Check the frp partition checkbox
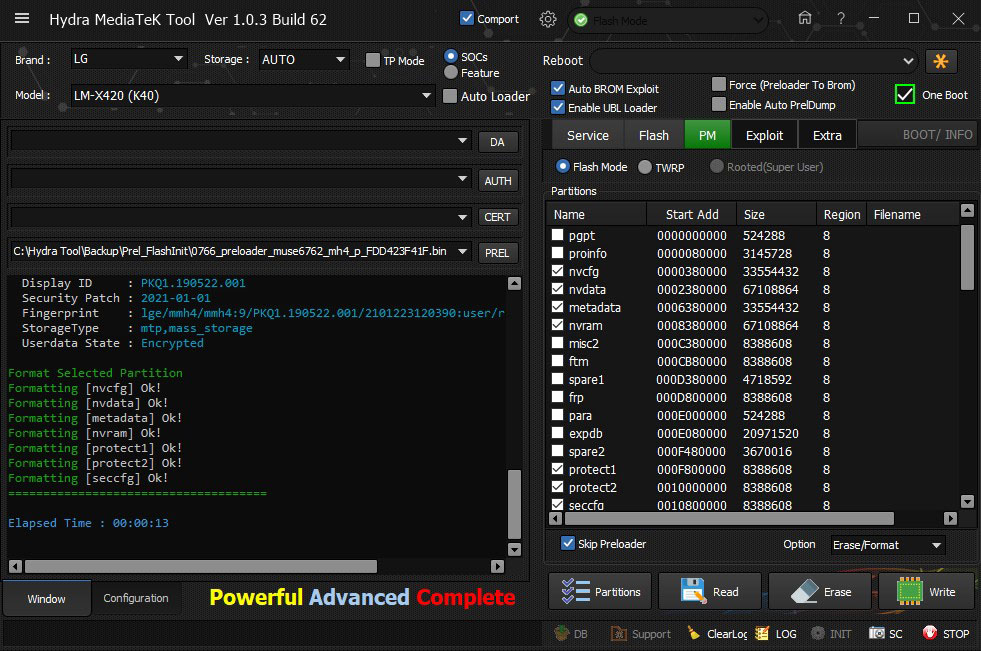Viewport: 981px width, 651px height. click(558, 397)
